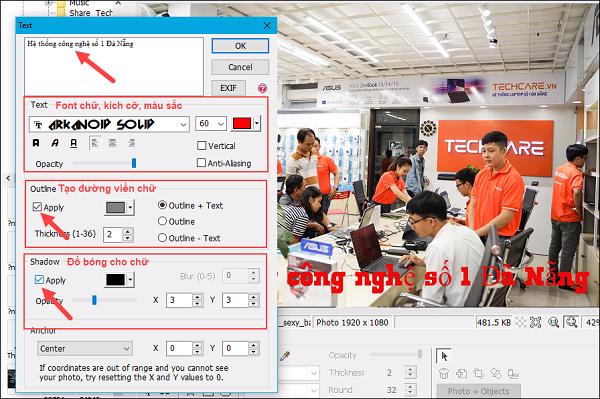Click the Anchor X value field

click(x=179, y=348)
